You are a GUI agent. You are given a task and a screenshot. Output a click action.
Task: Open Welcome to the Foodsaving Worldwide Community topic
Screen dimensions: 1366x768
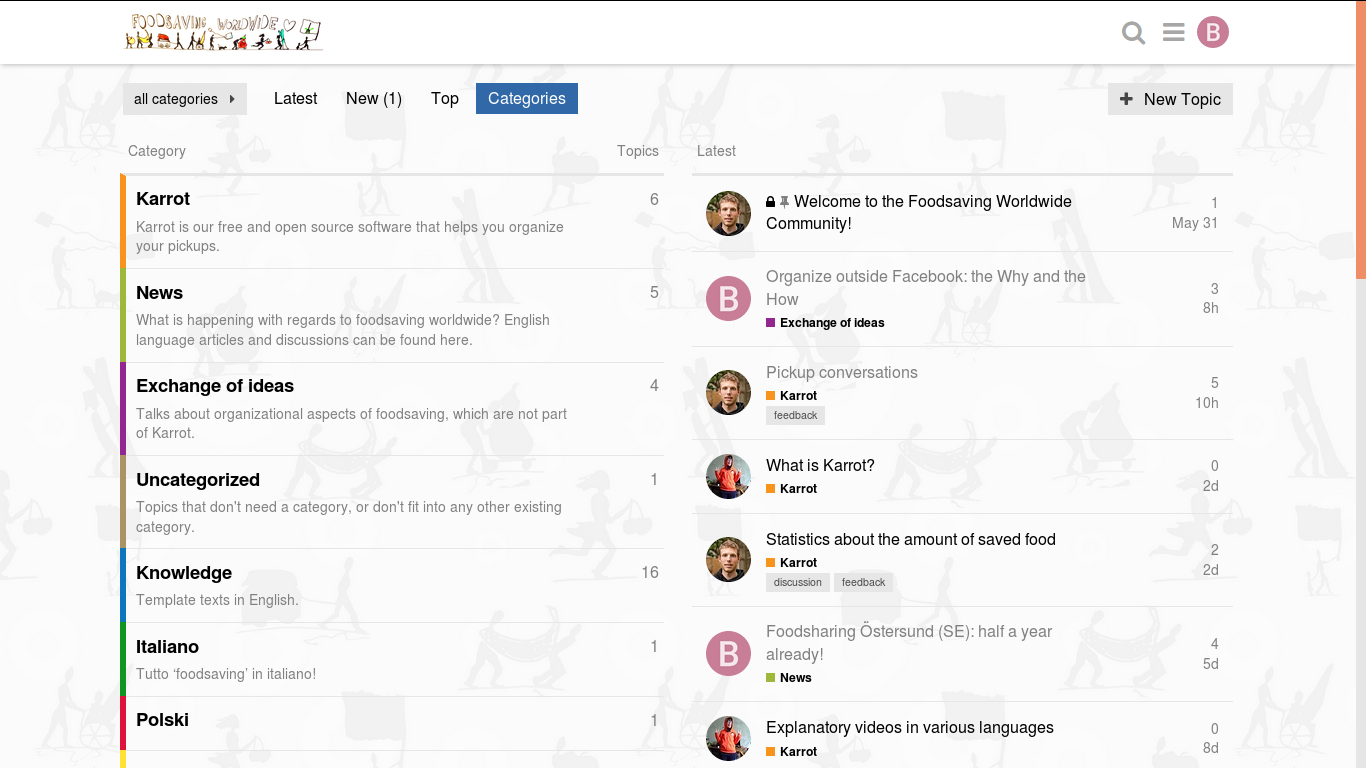pyautogui.click(x=919, y=212)
